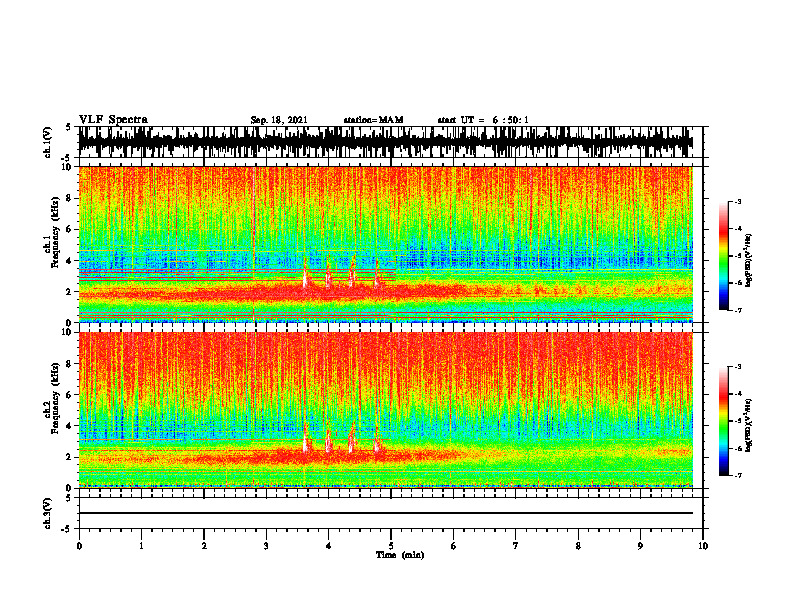The height and width of the screenshot is (612, 792).
Task: Click the time axis tick label "9"
Action: click(x=640, y=546)
